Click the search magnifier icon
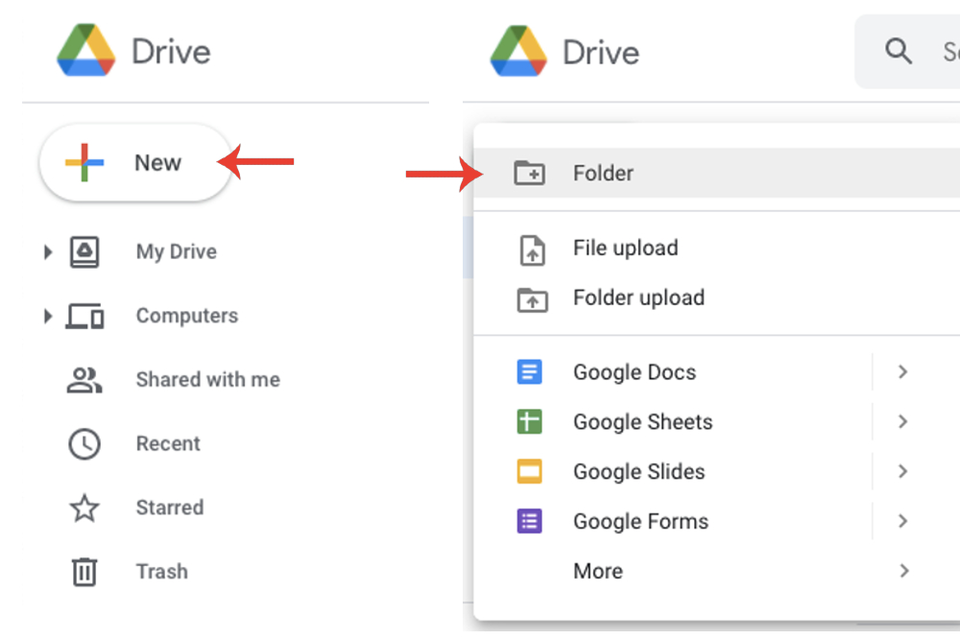This screenshot has height=640, width=960. coord(899,51)
